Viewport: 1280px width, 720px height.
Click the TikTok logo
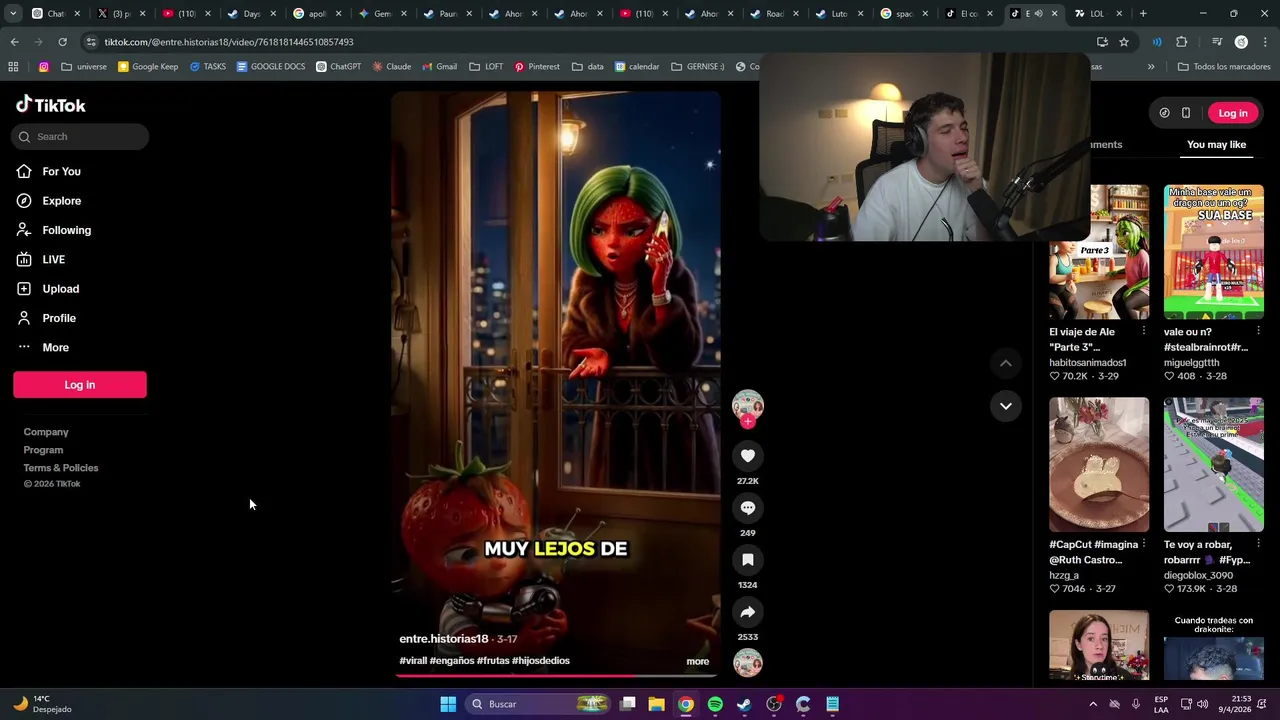(51, 105)
